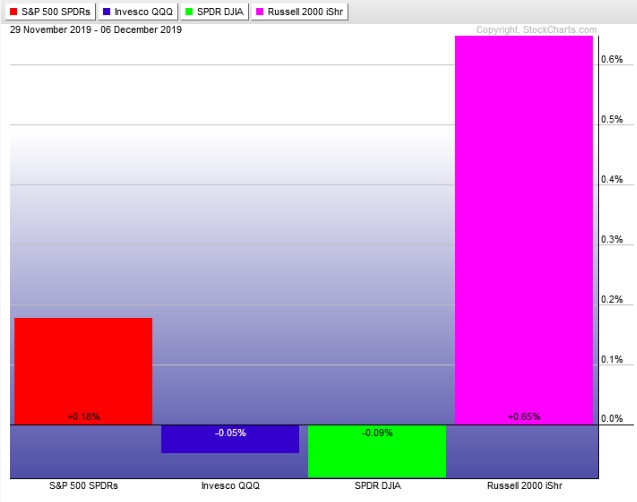Click the 0.4% y-axis tick label

612,179
